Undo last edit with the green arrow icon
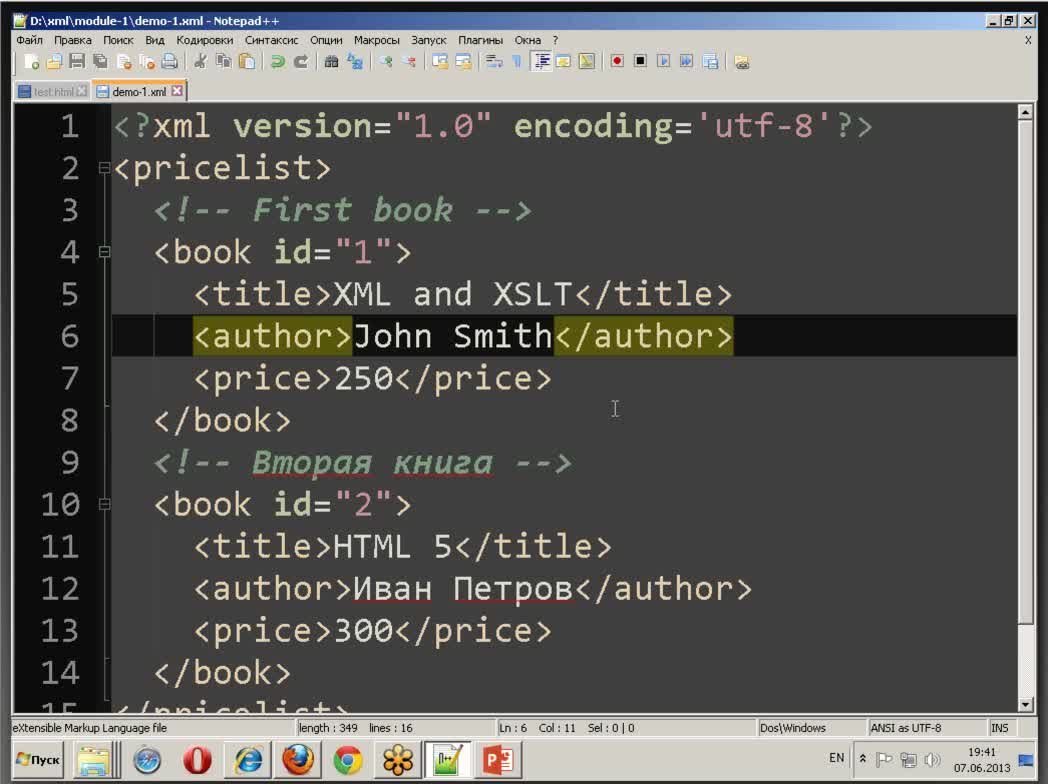The width and height of the screenshot is (1048, 784). (277, 62)
